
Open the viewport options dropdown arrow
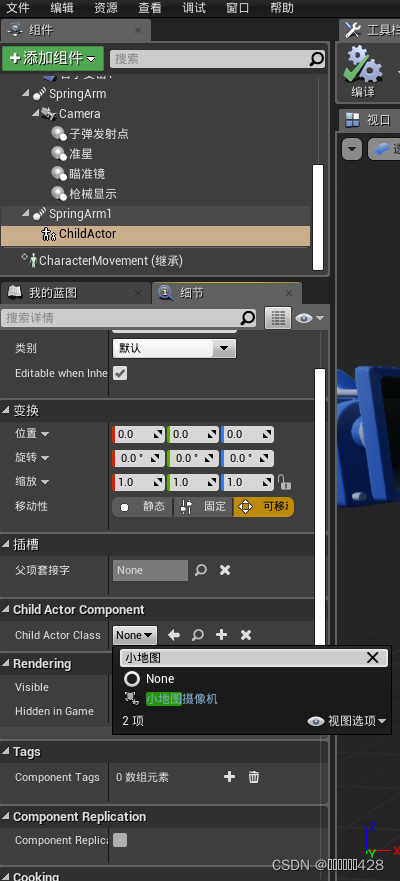352,149
